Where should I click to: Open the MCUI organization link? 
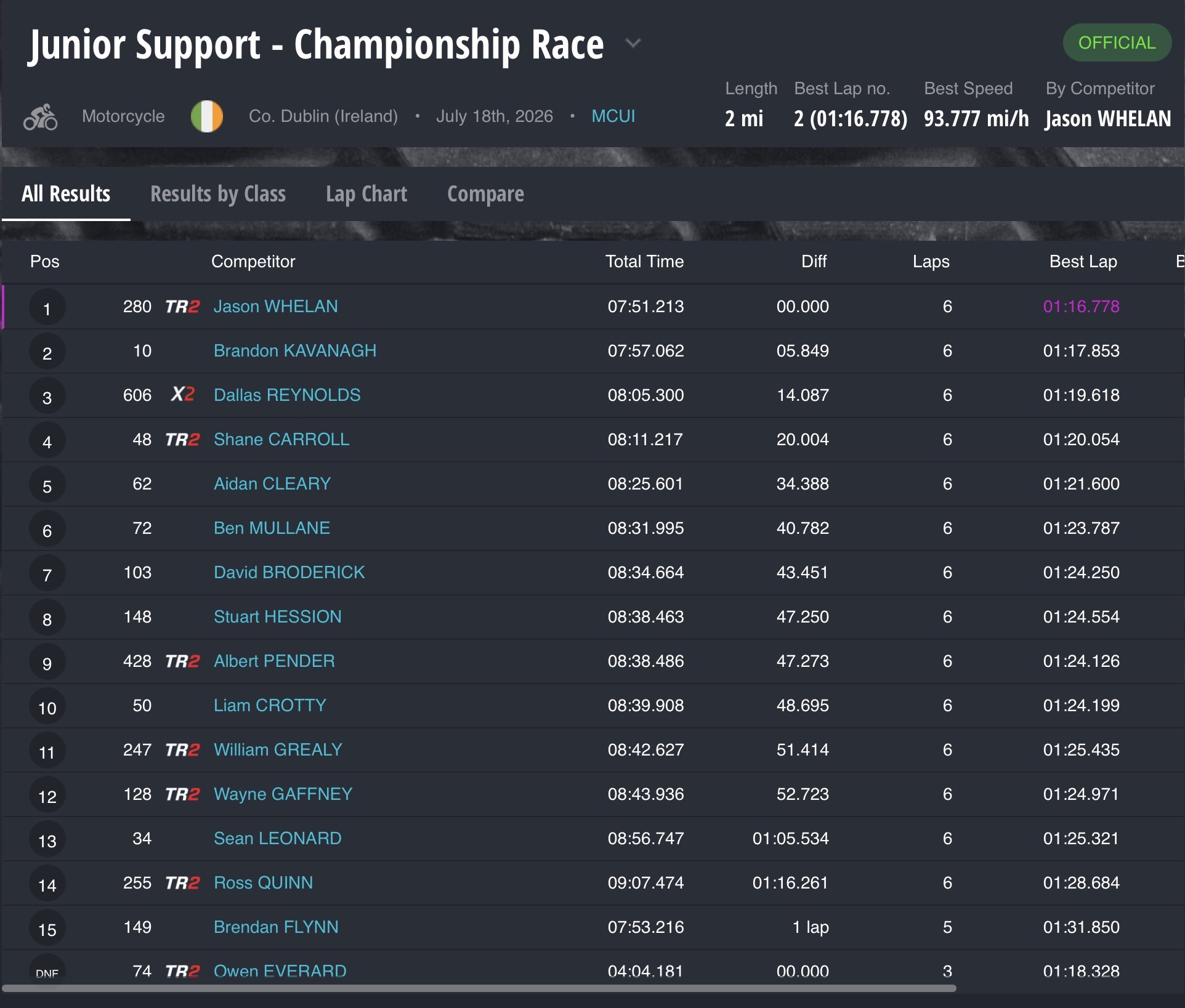click(x=613, y=116)
